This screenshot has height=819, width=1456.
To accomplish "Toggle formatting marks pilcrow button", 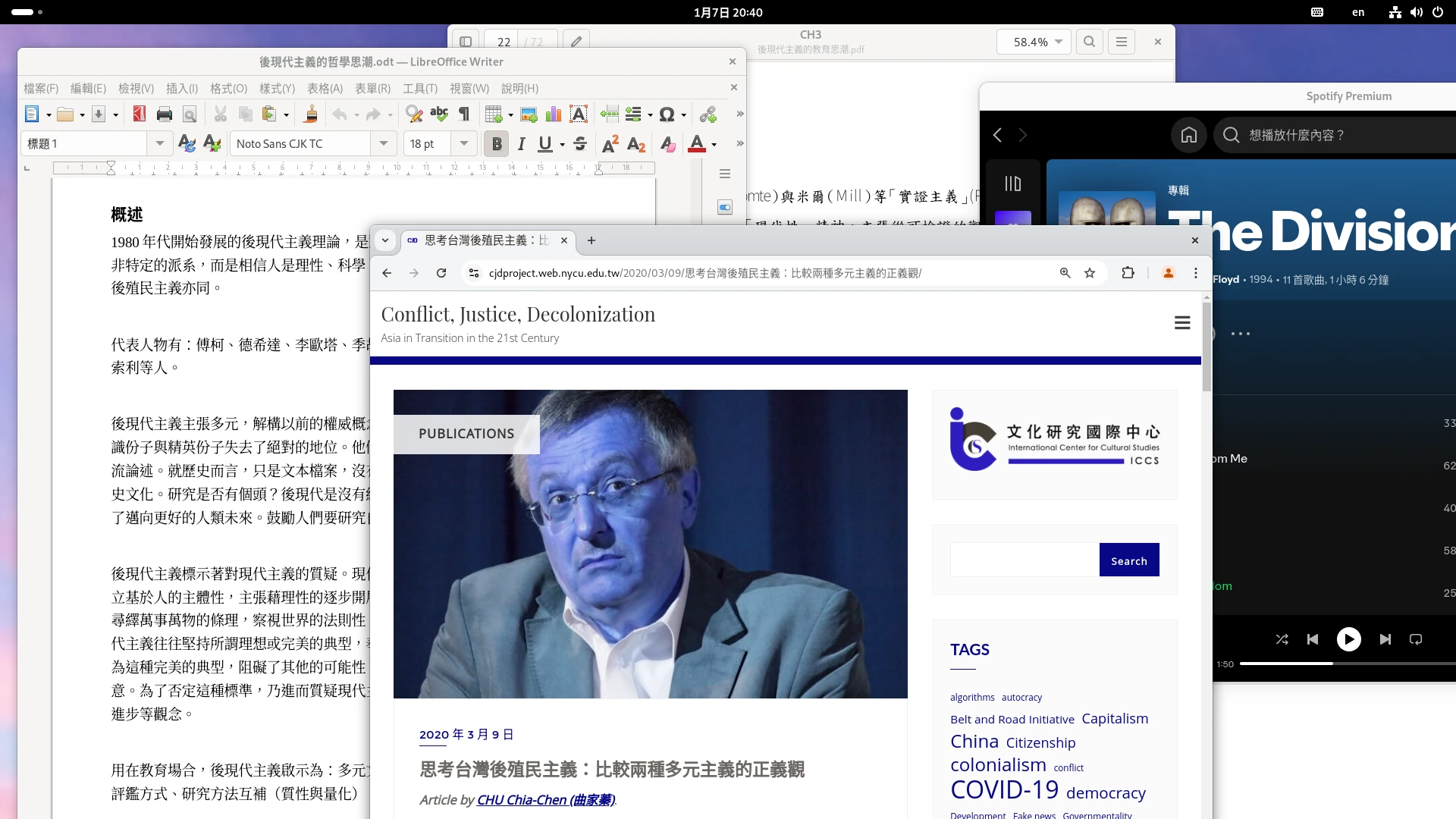I will coord(464,115).
